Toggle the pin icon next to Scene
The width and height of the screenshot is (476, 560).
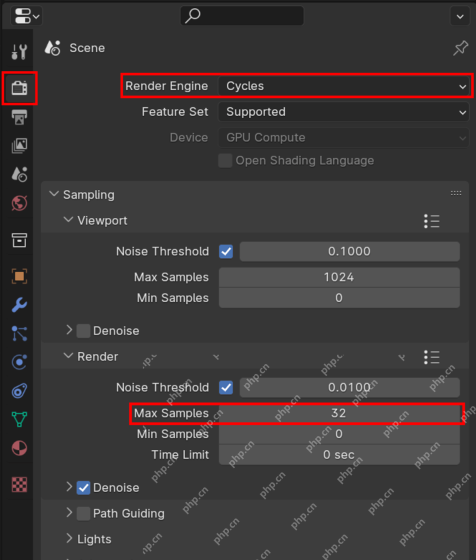click(x=460, y=48)
